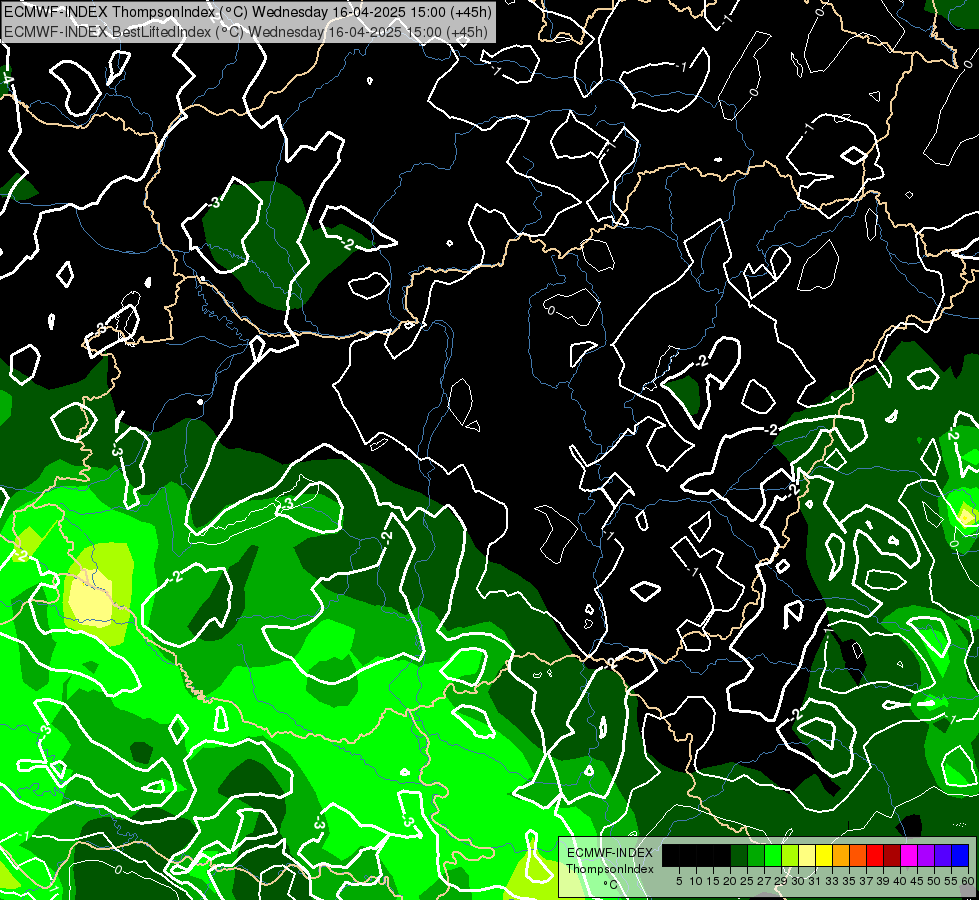Click legend scale value 55
979x900 pixels.
pos(951,881)
